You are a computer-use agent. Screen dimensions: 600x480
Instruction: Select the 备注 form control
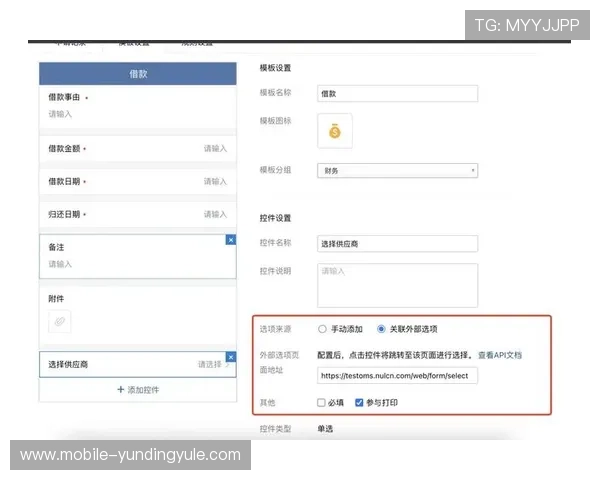[138, 256]
